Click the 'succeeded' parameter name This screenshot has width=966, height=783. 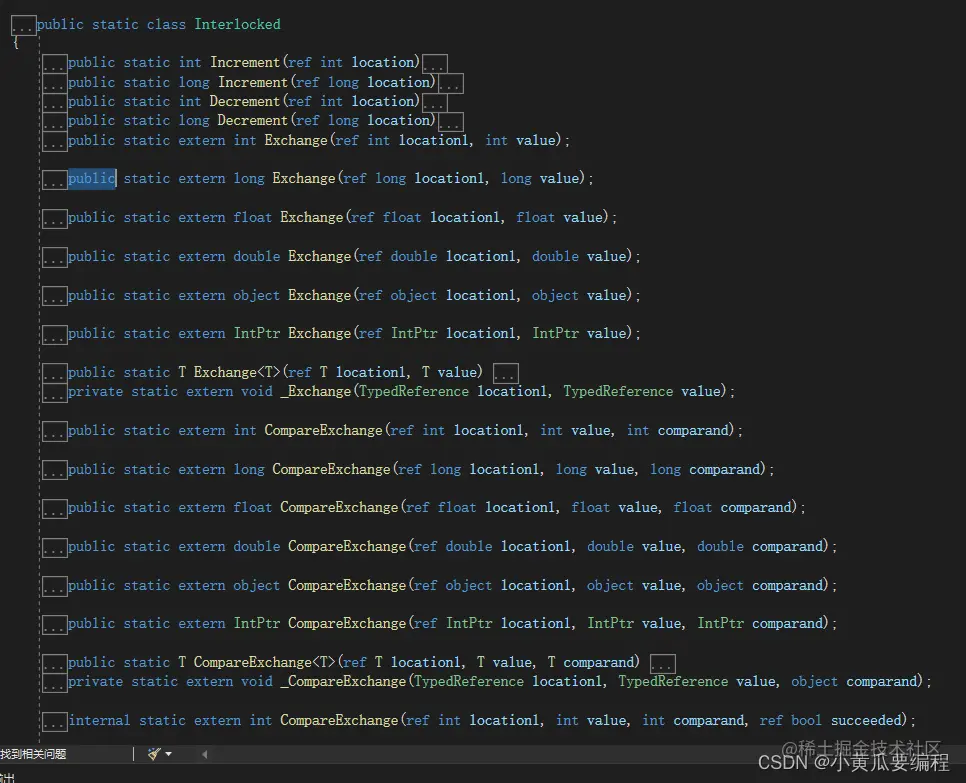click(x=866, y=720)
